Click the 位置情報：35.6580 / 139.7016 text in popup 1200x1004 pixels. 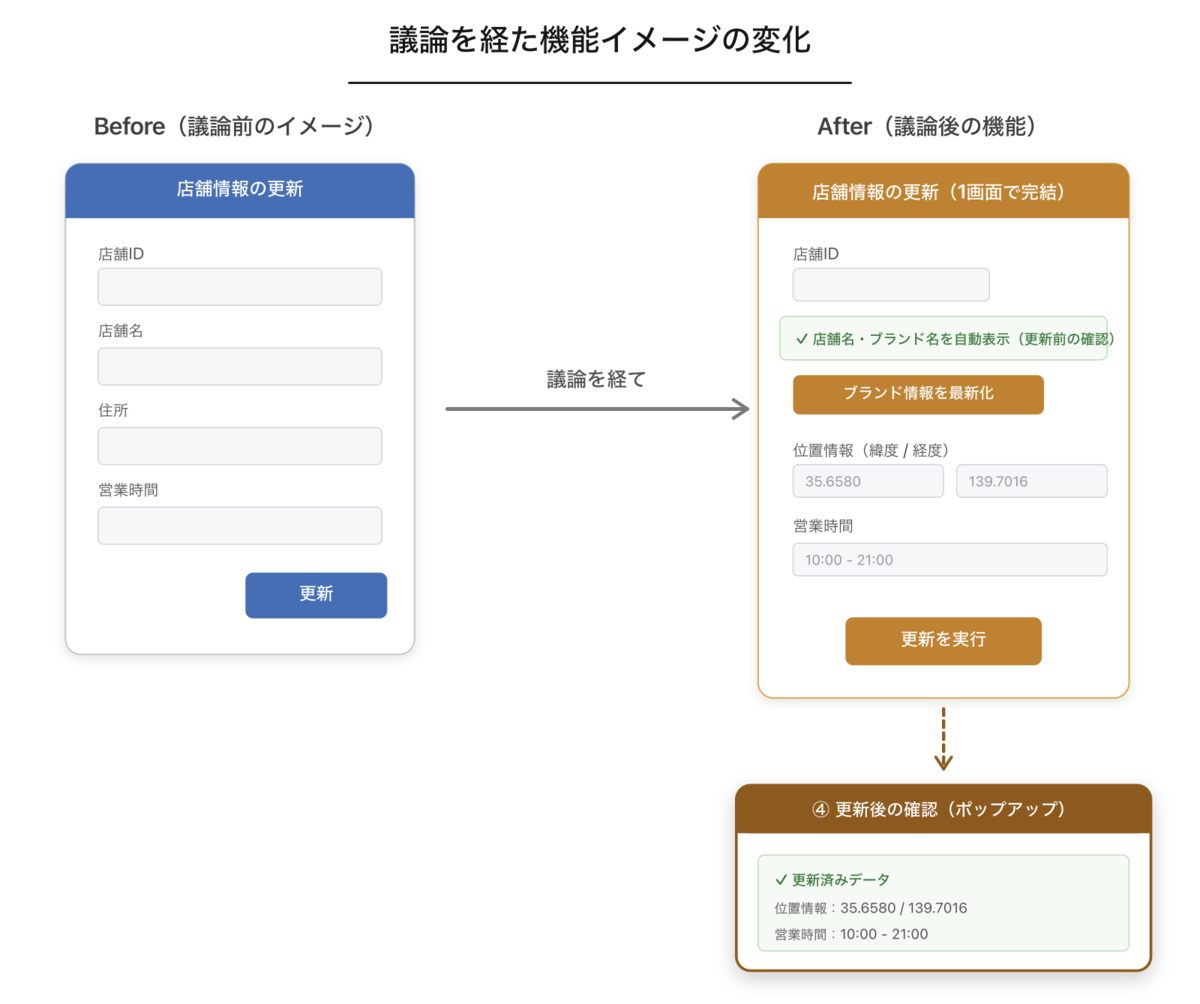(870, 908)
